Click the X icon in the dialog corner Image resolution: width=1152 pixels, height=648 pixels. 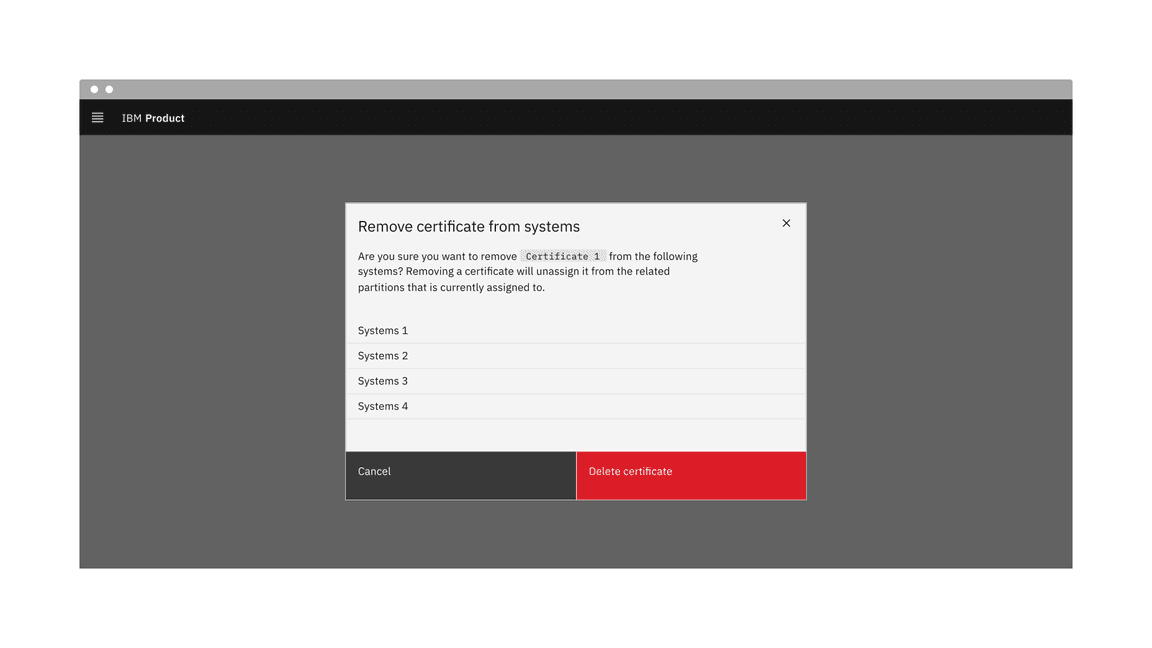[786, 223]
